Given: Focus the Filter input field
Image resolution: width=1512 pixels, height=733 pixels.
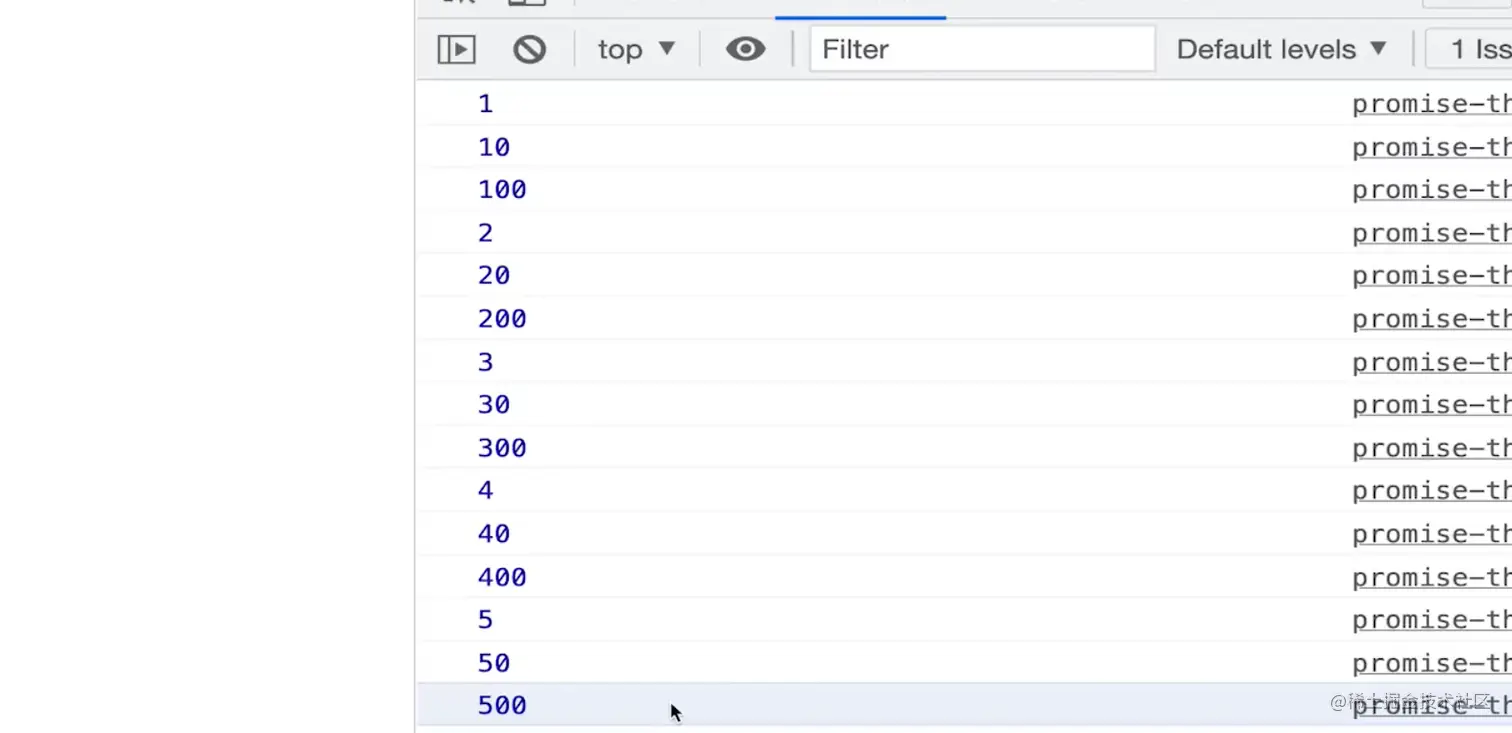Looking at the screenshot, I should pyautogui.click(x=982, y=49).
